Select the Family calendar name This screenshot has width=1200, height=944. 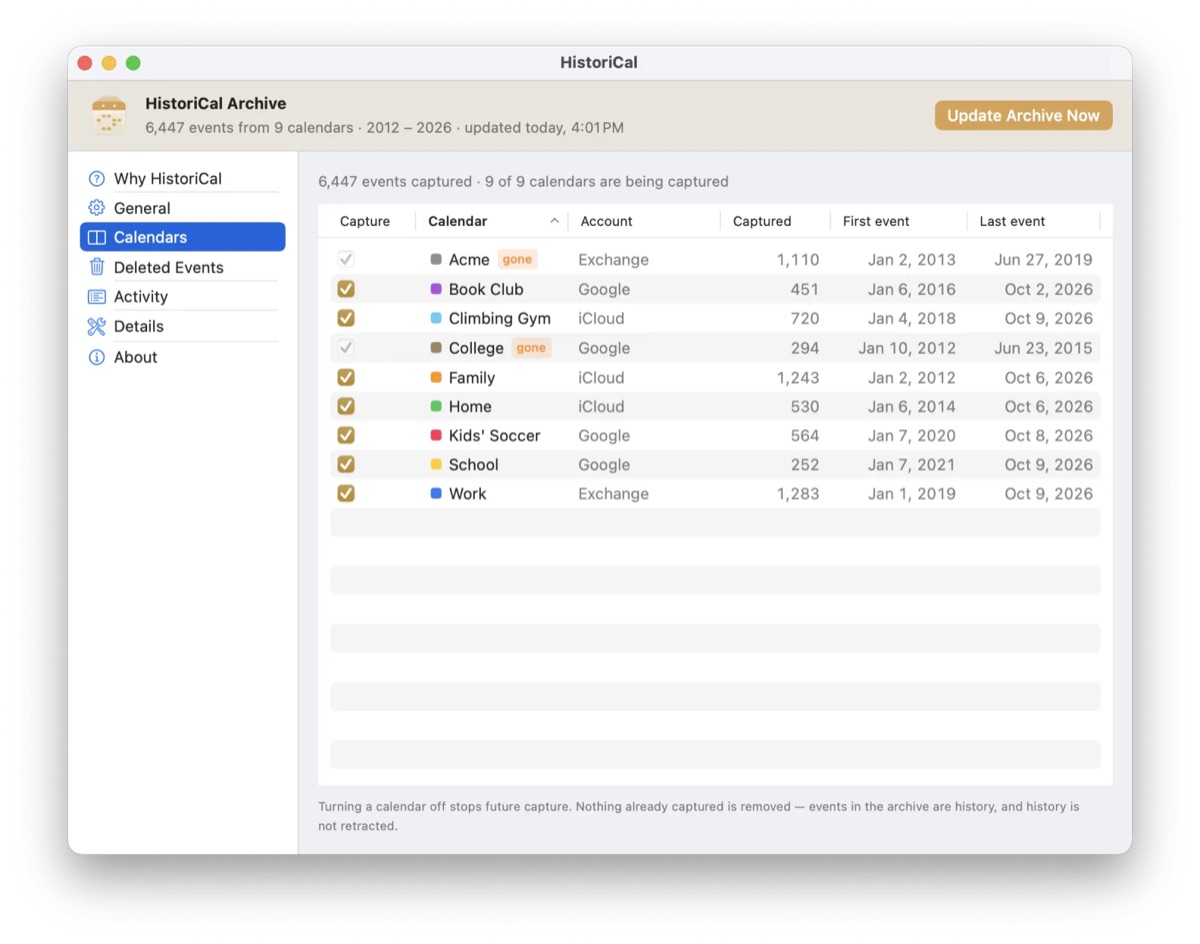click(x=472, y=377)
